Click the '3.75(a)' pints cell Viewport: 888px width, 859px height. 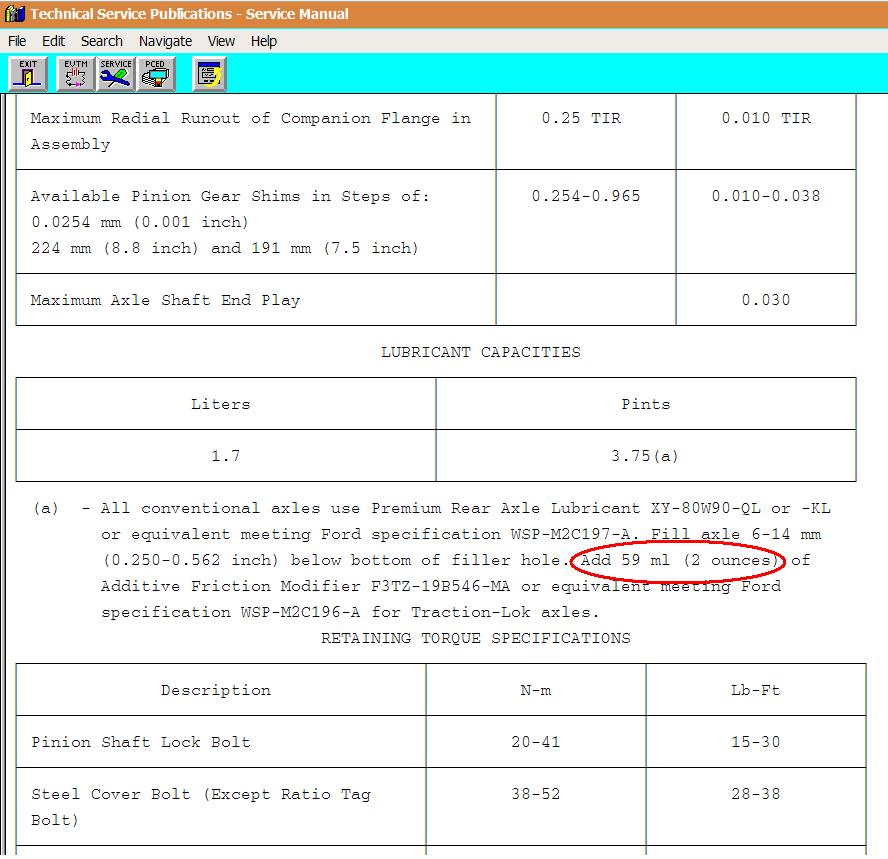tap(644, 456)
